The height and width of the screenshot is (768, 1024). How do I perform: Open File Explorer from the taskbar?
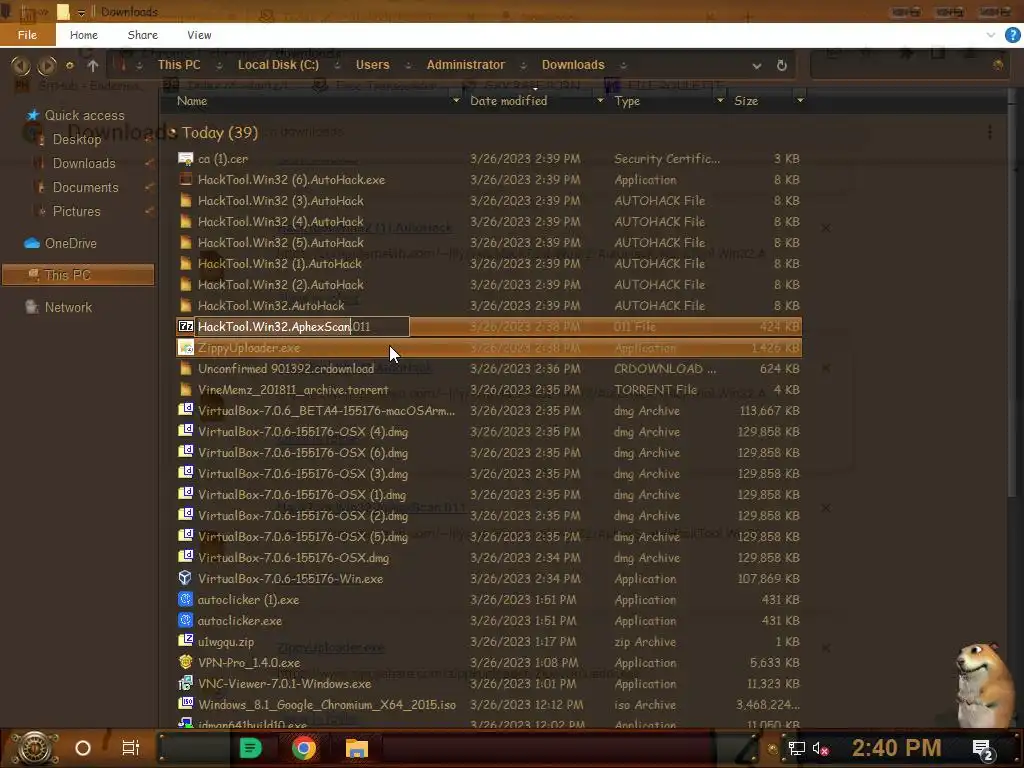[x=357, y=748]
